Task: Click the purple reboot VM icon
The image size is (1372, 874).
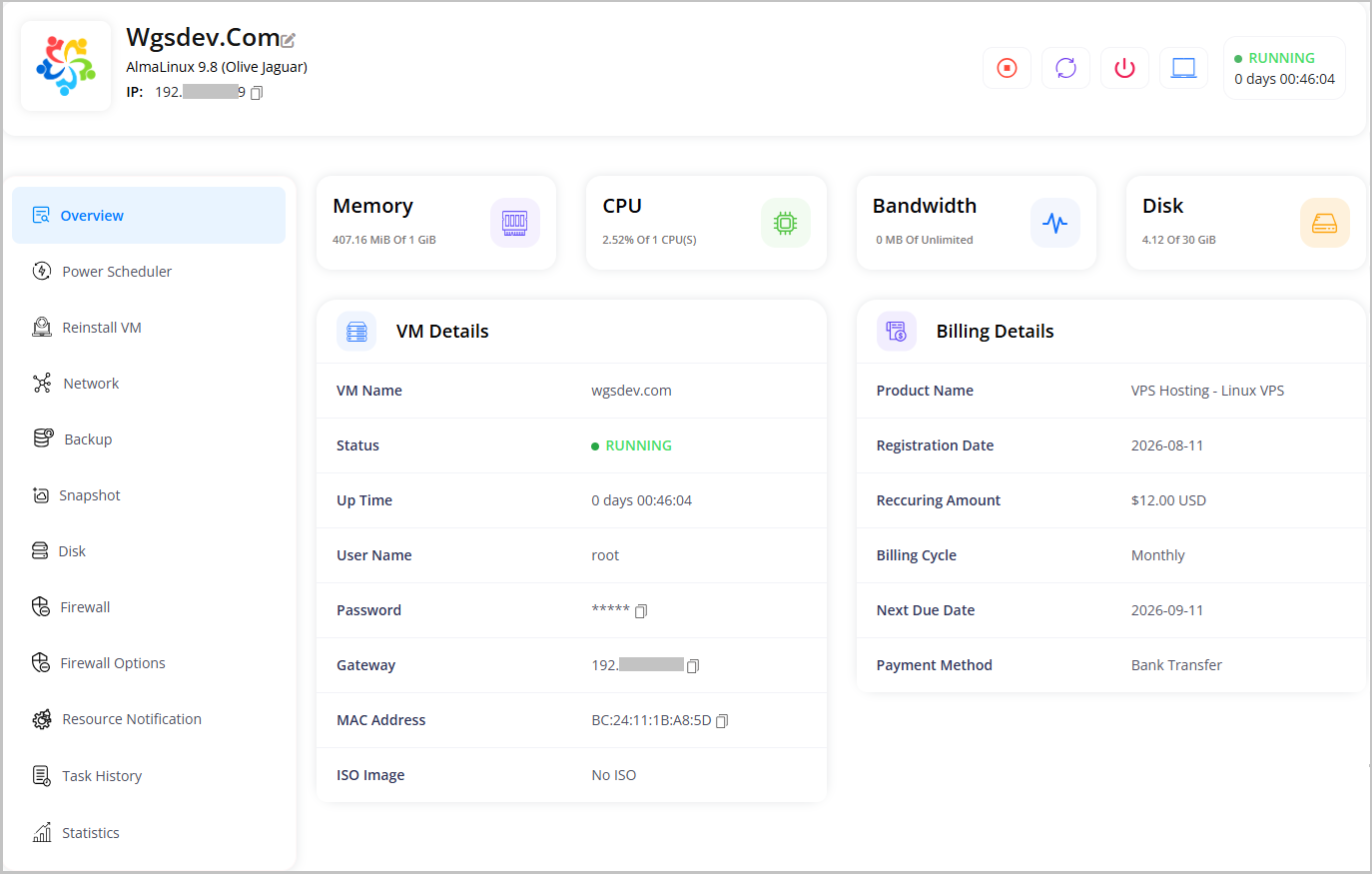Action: point(1065,68)
